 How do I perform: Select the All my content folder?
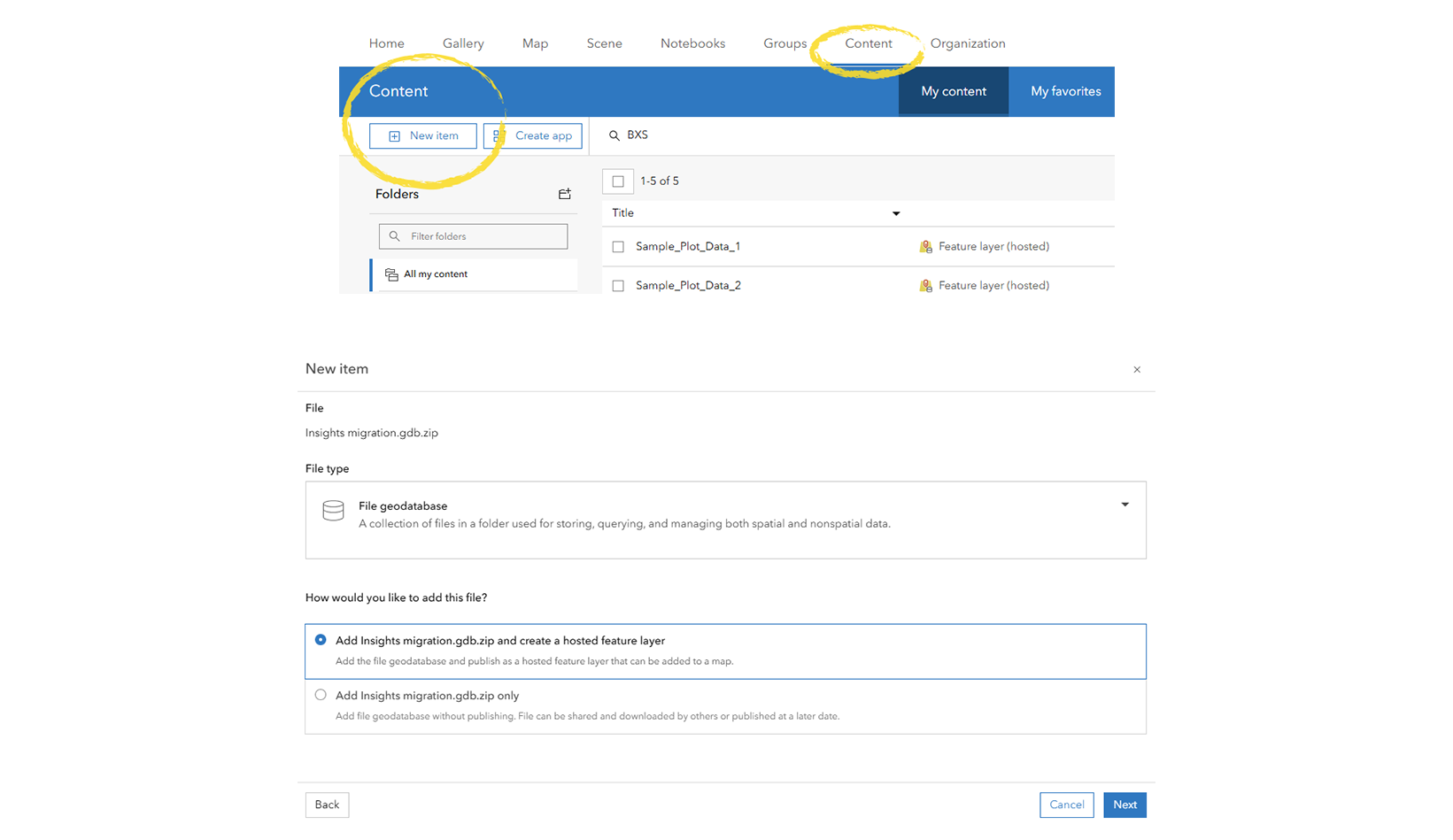[x=435, y=274]
